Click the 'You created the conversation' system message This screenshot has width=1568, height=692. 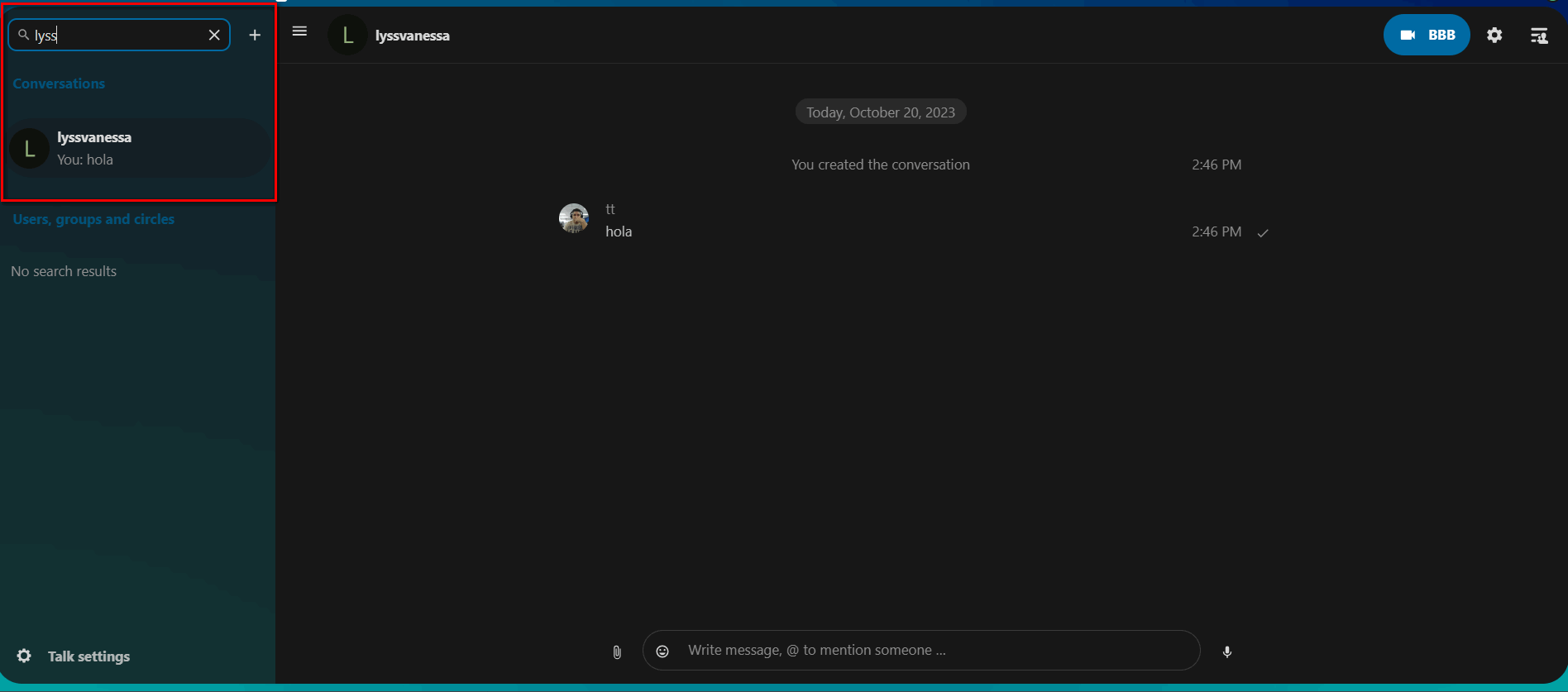[x=881, y=165]
